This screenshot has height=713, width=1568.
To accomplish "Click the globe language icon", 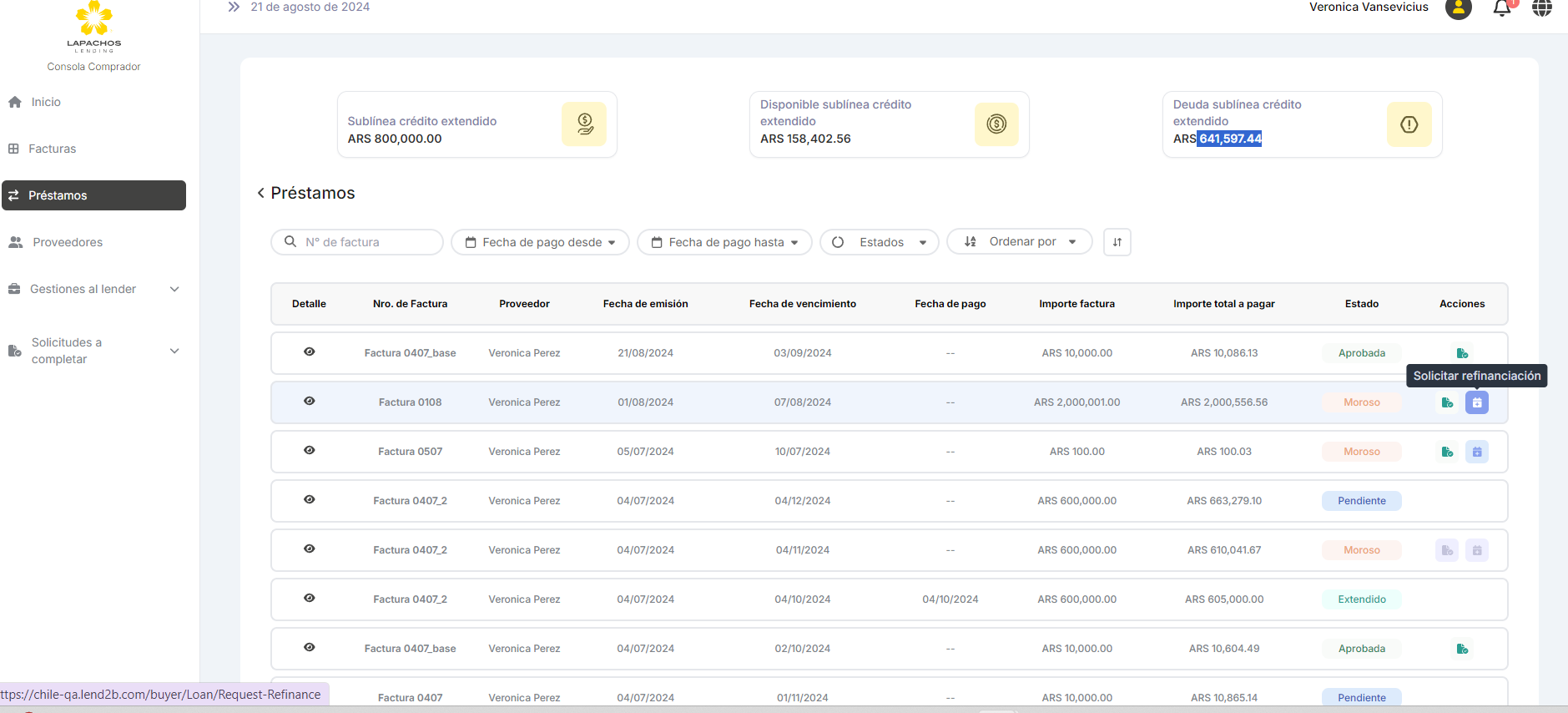I will [x=1541, y=8].
